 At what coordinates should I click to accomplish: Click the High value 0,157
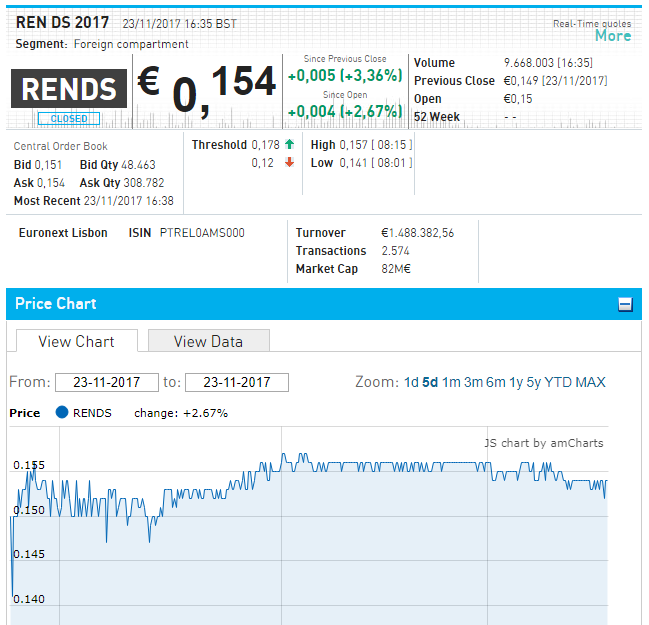coord(353,145)
